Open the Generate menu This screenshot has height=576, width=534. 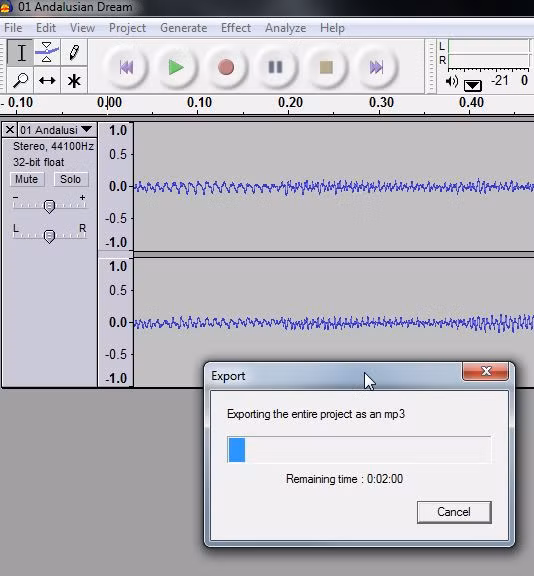(184, 28)
